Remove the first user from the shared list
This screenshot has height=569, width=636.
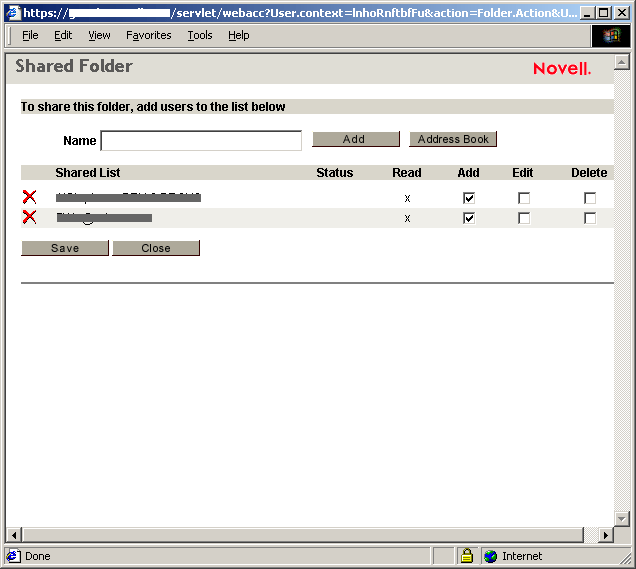pyautogui.click(x=29, y=197)
